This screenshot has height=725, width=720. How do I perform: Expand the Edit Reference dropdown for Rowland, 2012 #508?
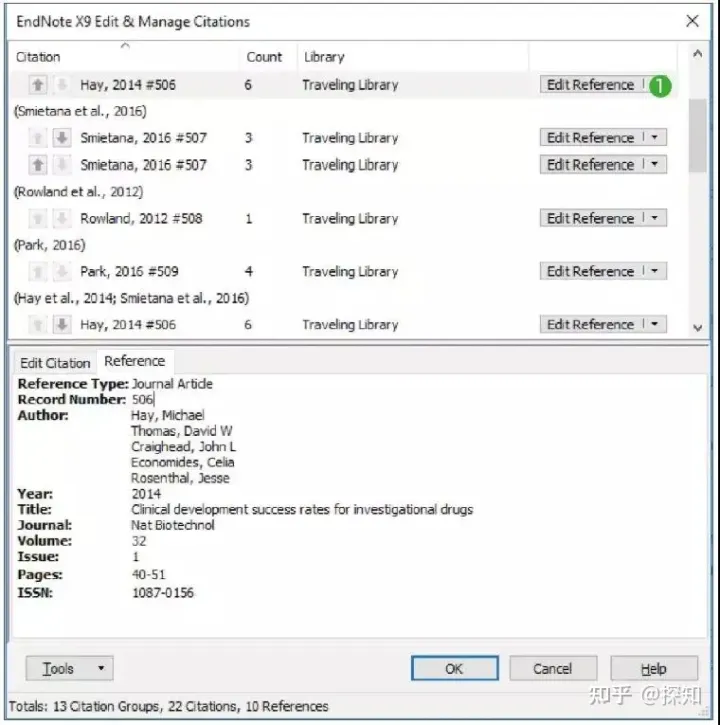(x=655, y=218)
